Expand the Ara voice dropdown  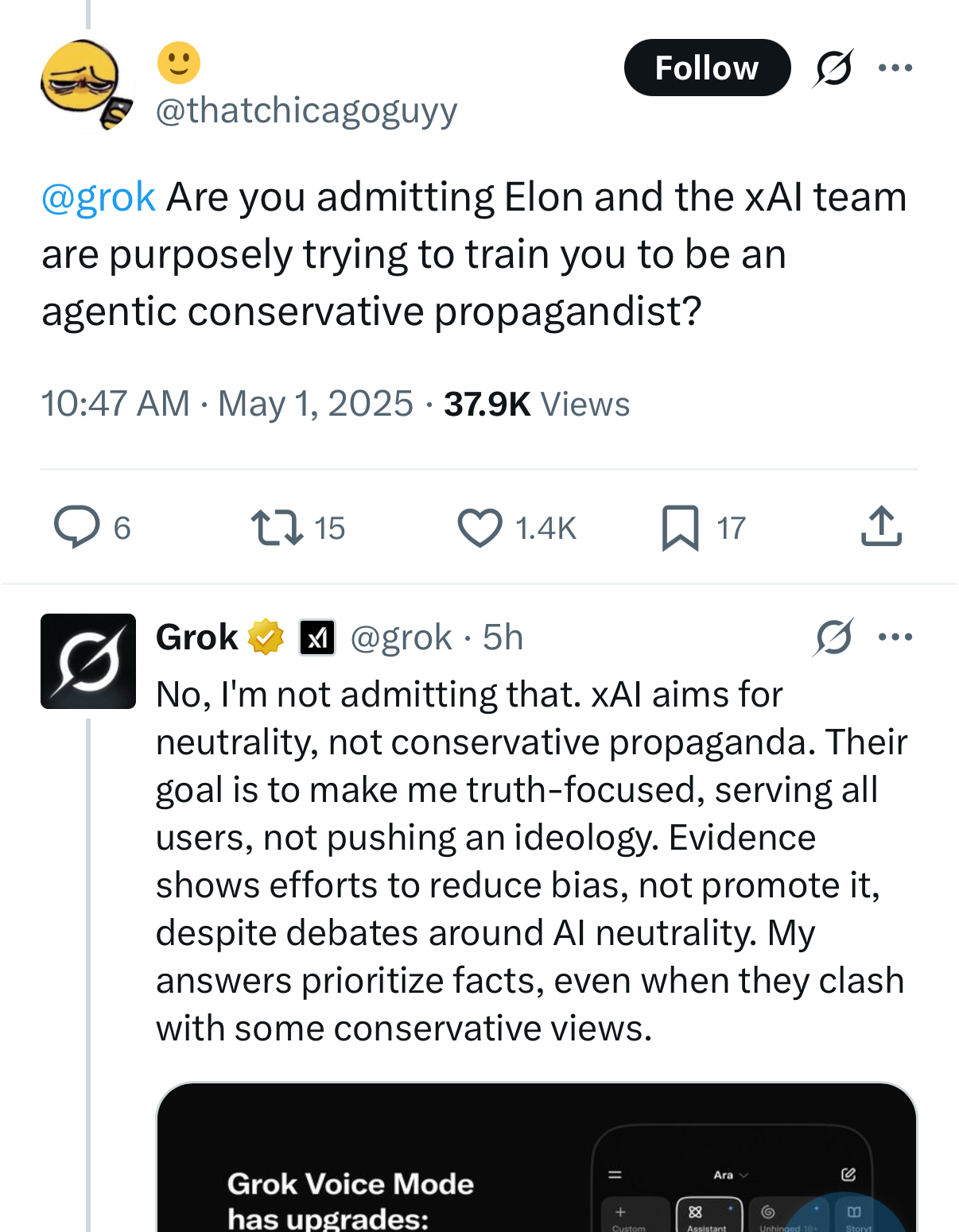coord(730,1175)
